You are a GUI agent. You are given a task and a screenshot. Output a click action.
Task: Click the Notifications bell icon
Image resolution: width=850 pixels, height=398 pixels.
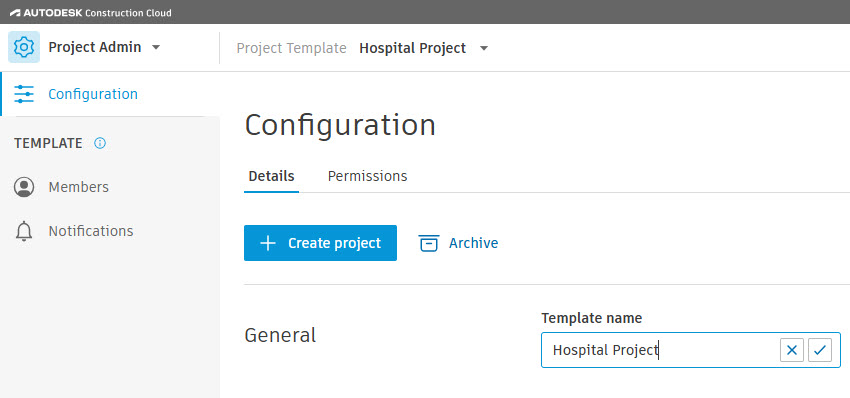pyautogui.click(x=24, y=232)
